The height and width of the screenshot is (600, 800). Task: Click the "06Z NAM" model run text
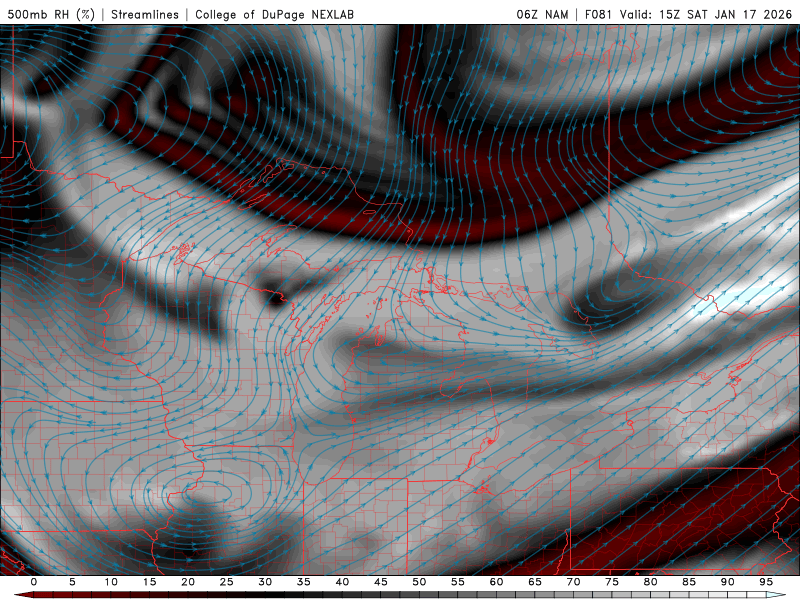[542, 14]
